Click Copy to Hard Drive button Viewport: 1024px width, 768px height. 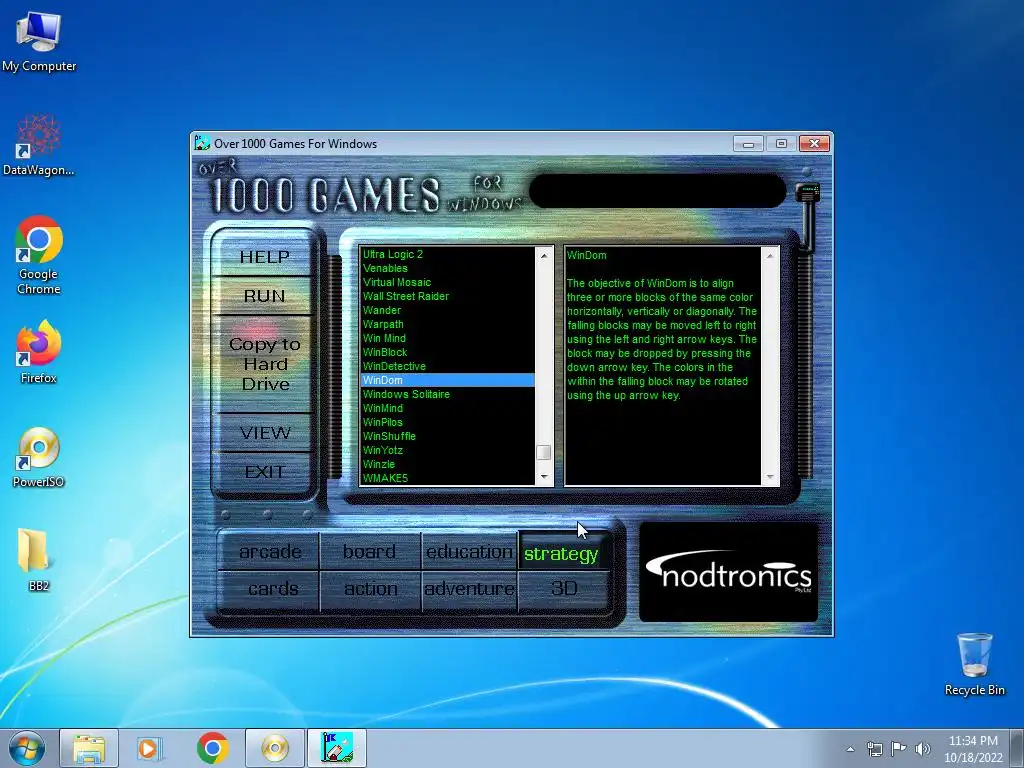click(x=264, y=364)
